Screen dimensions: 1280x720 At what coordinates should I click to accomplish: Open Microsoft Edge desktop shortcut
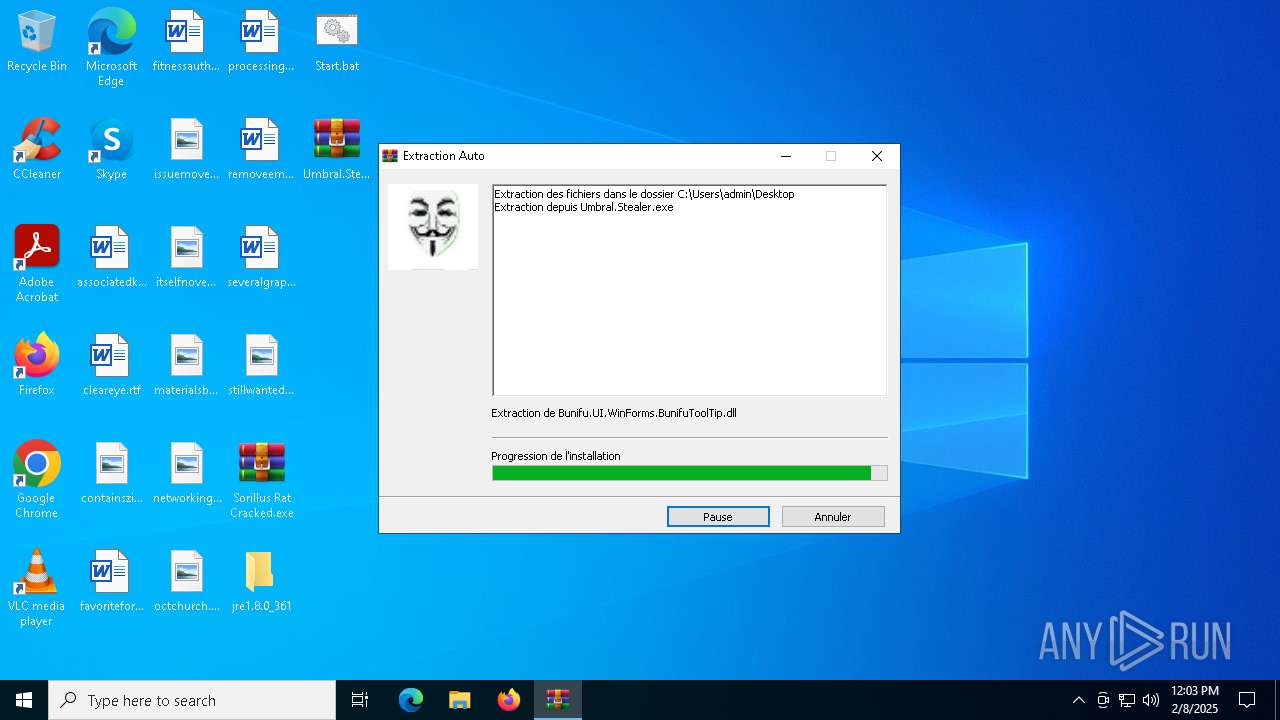point(111,48)
